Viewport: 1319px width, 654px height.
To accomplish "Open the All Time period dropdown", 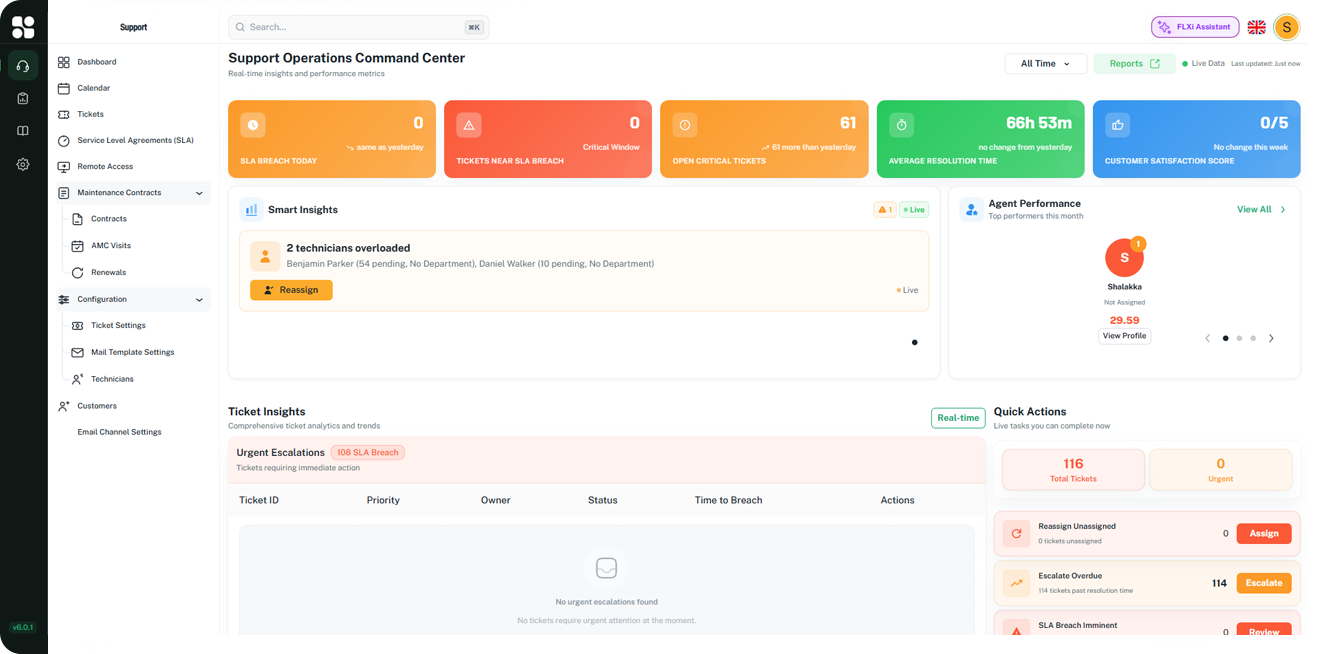I will (1045, 64).
